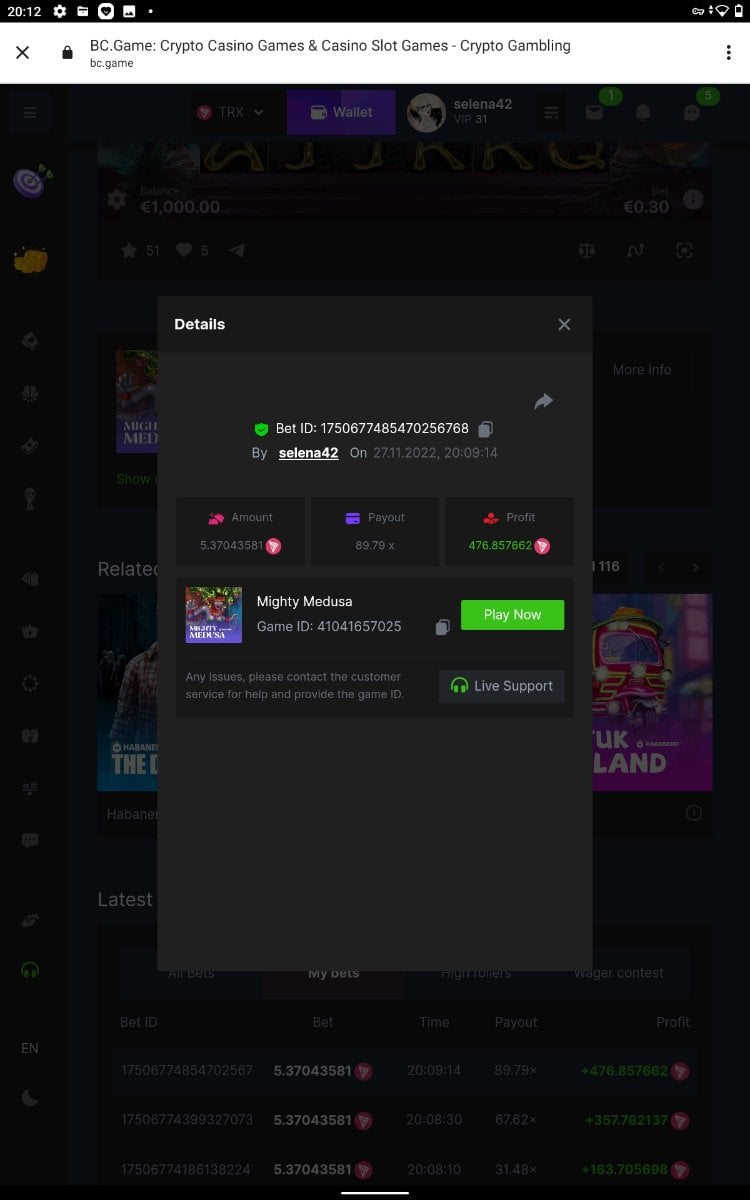Viewport: 750px width, 1200px height.
Task: Open the chat bubble icon
Action: [x=691, y=113]
